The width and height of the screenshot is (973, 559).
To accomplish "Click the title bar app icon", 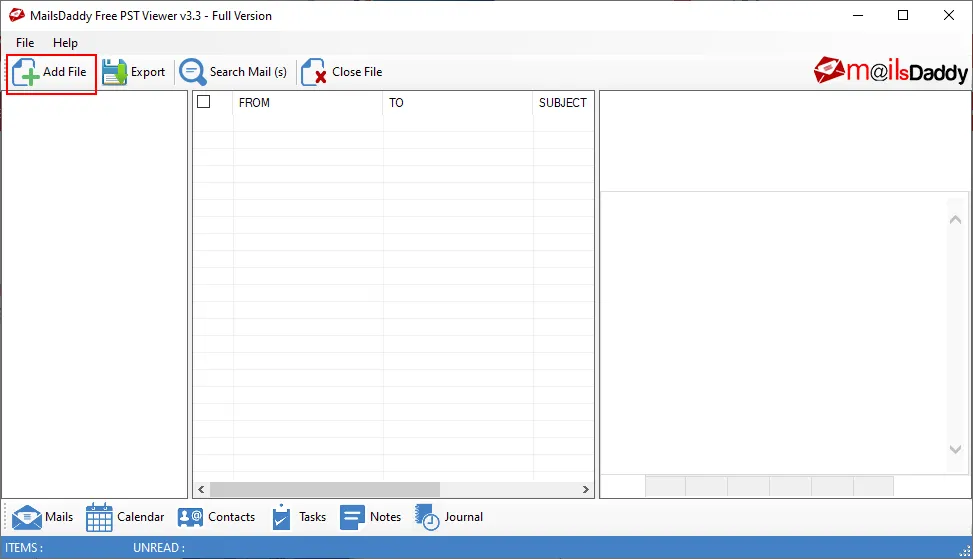I will point(17,16).
